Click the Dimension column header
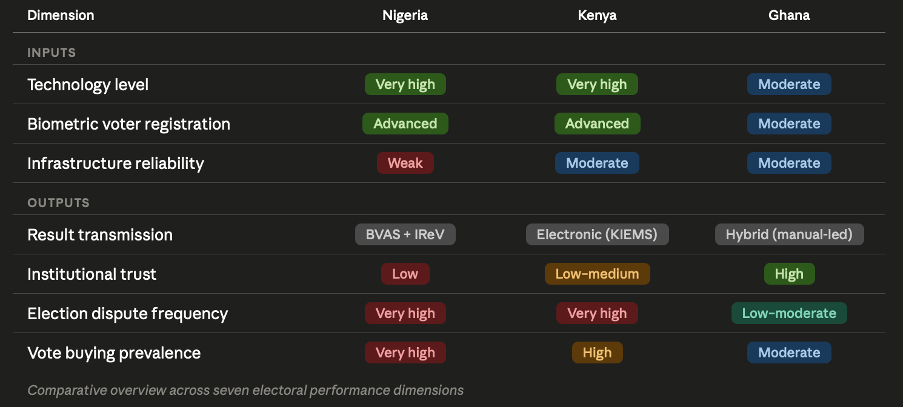The image size is (904, 408). coord(61,16)
